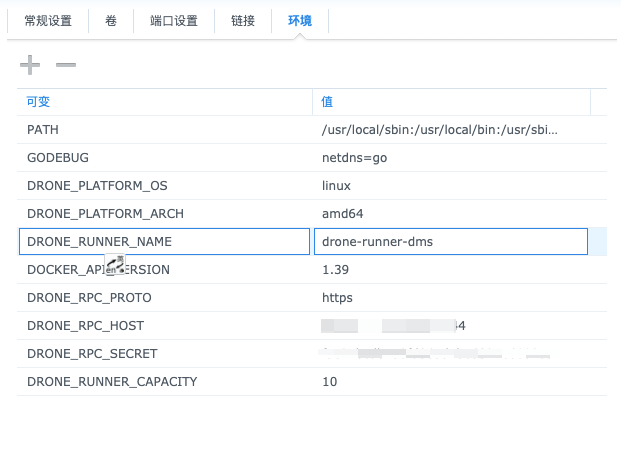Open the 卷 tab
Image resolution: width=621 pixels, height=471 pixels.
pos(111,21)
